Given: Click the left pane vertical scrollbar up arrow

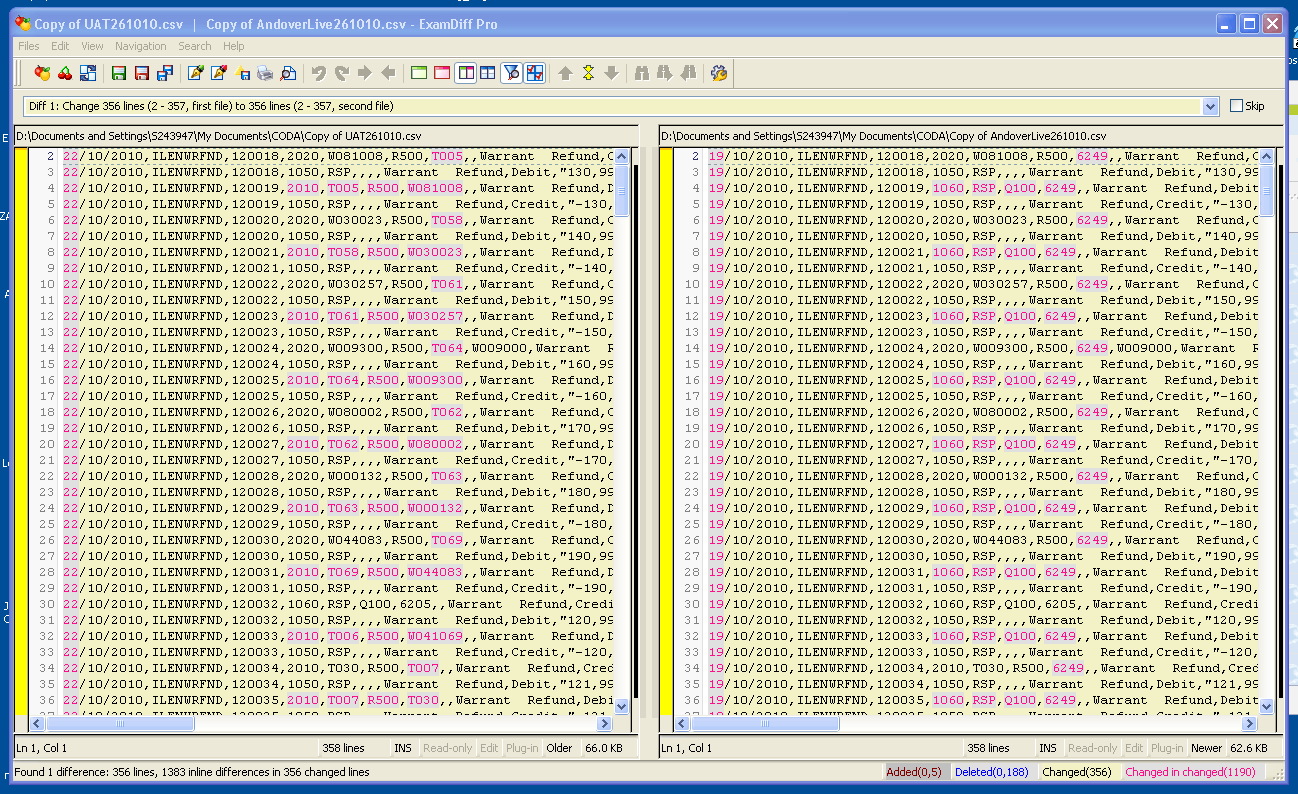Looking at the screenshot, I should [x=621, y=157].
